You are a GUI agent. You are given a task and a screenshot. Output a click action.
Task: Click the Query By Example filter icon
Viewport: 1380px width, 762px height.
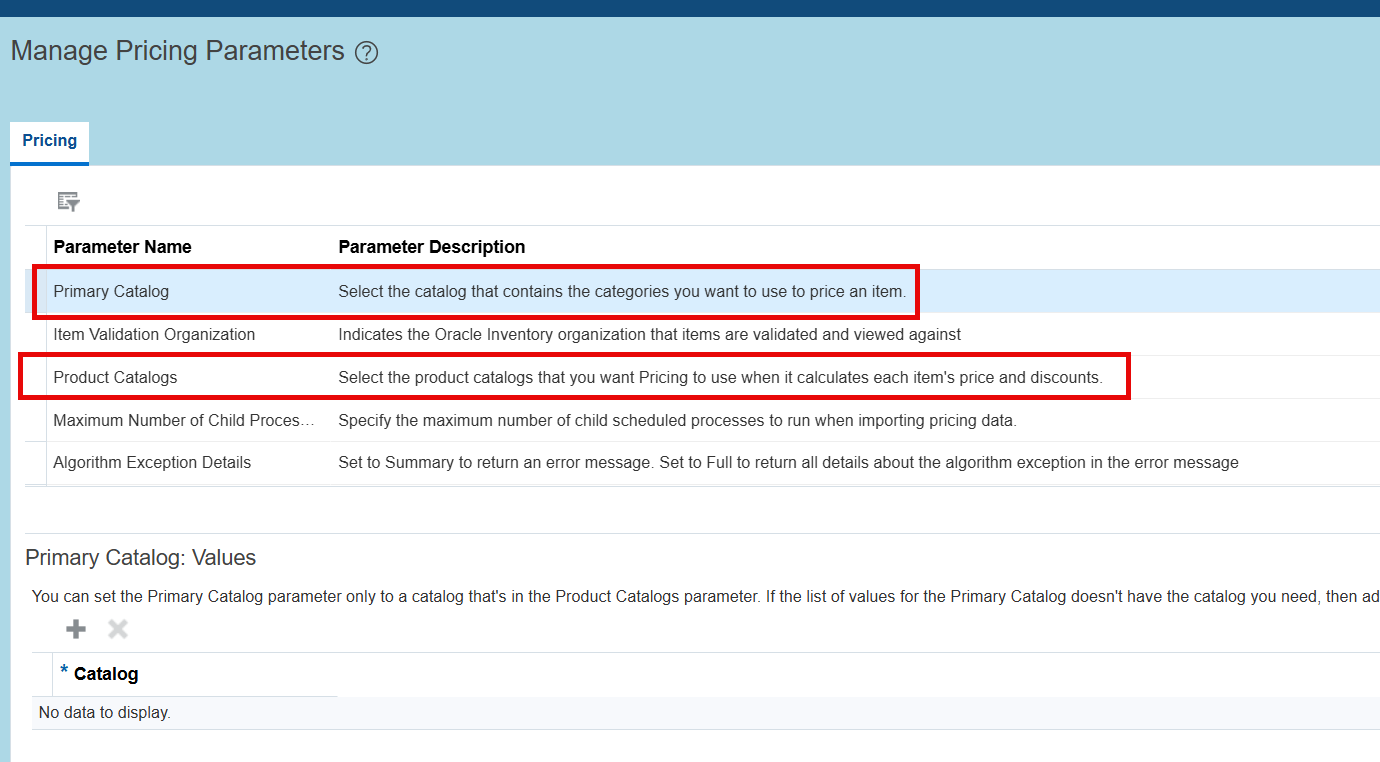tap(68, 202)
